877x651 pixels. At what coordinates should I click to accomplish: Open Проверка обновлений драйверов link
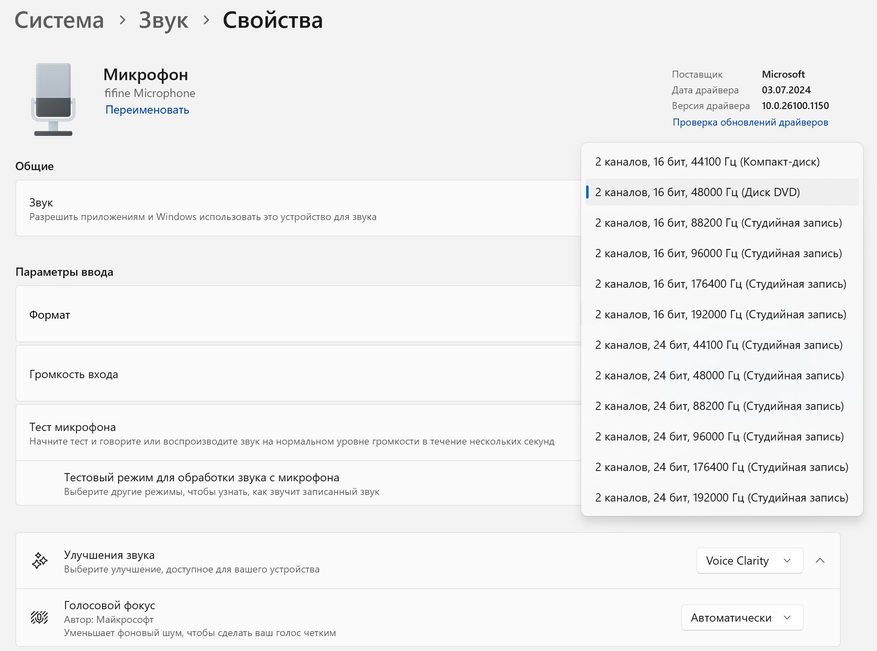[x=750, y=122]
